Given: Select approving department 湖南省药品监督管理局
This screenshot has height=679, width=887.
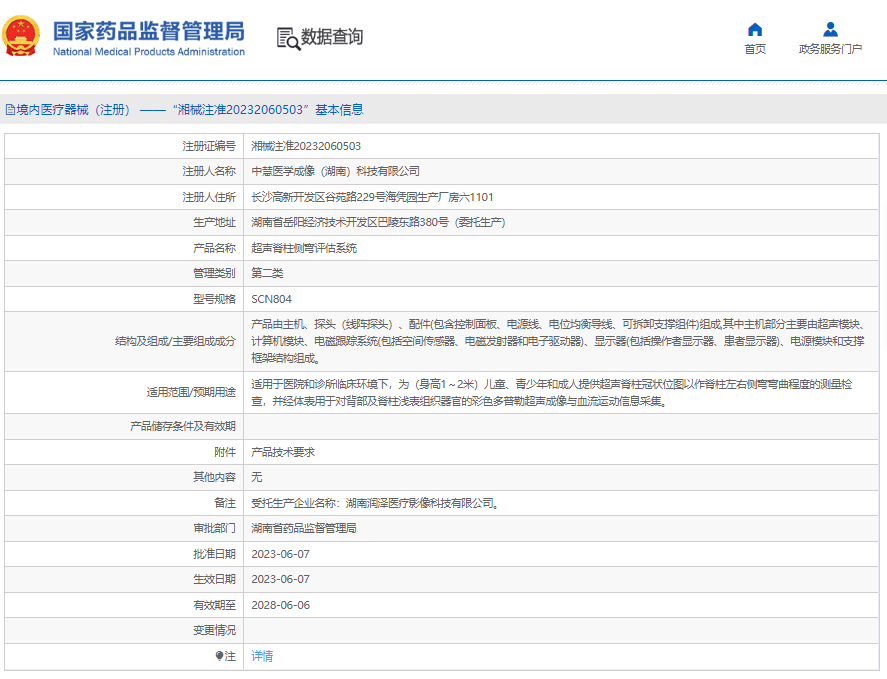Looking at the screenshot, I should click(x=304, y=528).
